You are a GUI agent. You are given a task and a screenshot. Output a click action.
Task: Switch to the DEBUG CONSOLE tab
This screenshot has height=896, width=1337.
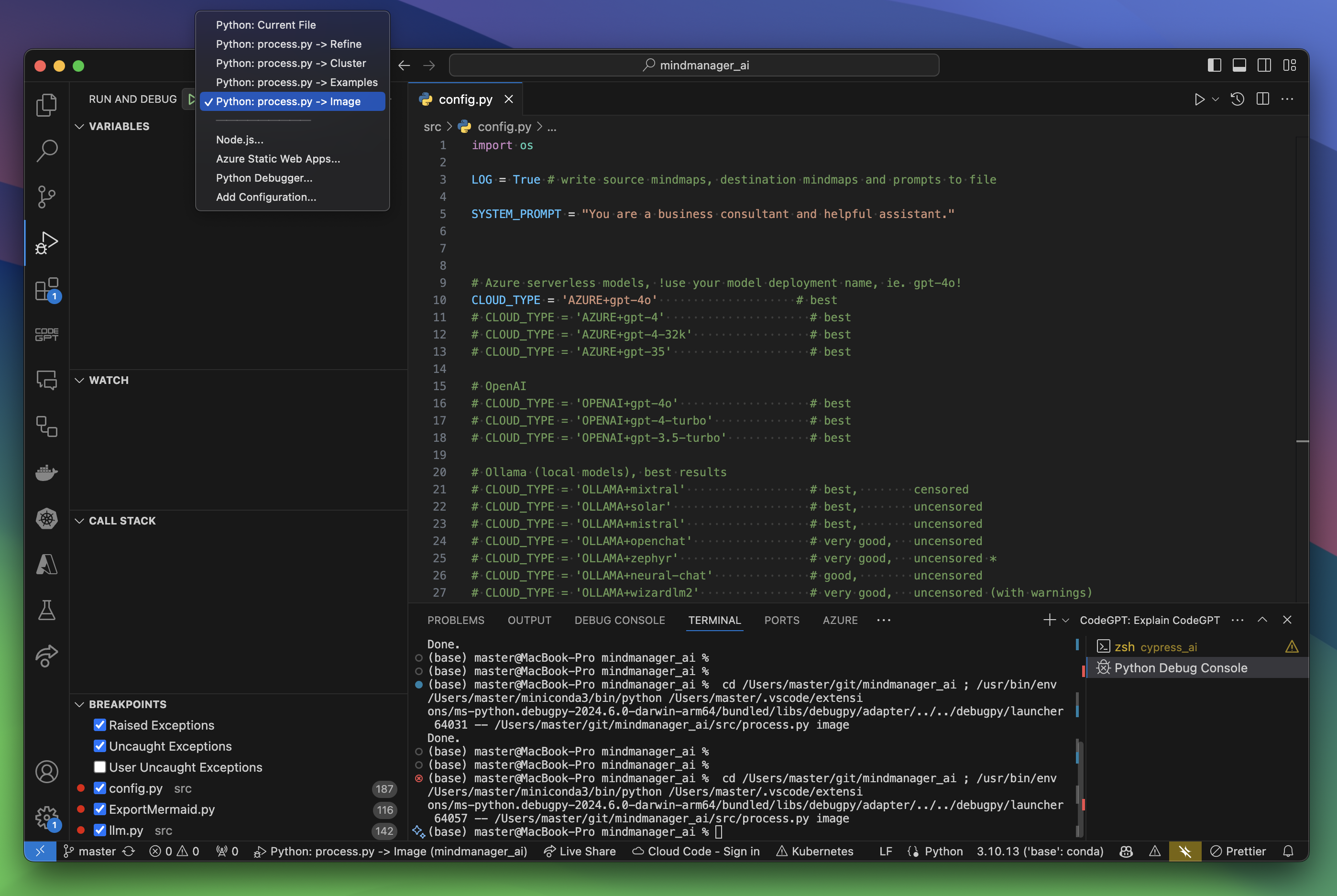619,619
